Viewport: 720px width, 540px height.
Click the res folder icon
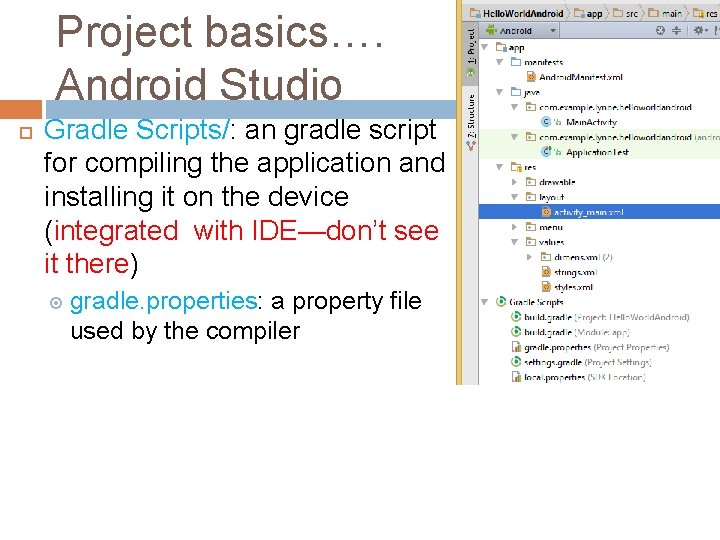click(x=516, y=167)
